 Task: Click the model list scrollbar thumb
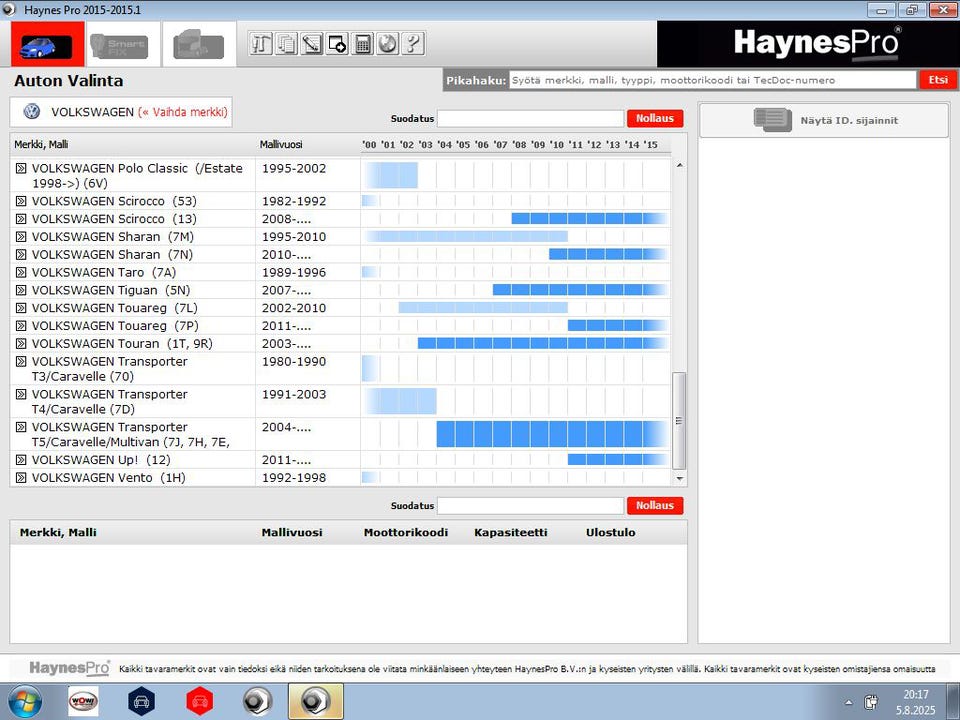678,421
